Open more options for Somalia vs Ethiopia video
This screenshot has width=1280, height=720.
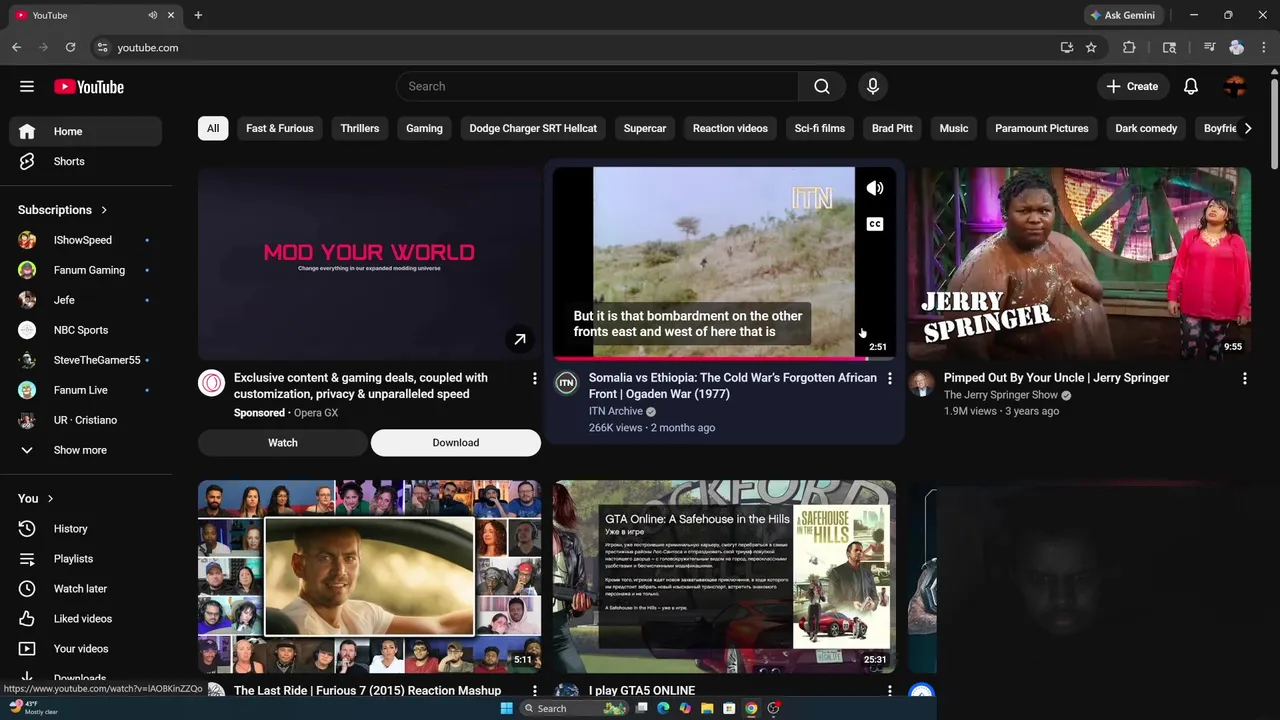pyautogui.click(x=889, y=379)
